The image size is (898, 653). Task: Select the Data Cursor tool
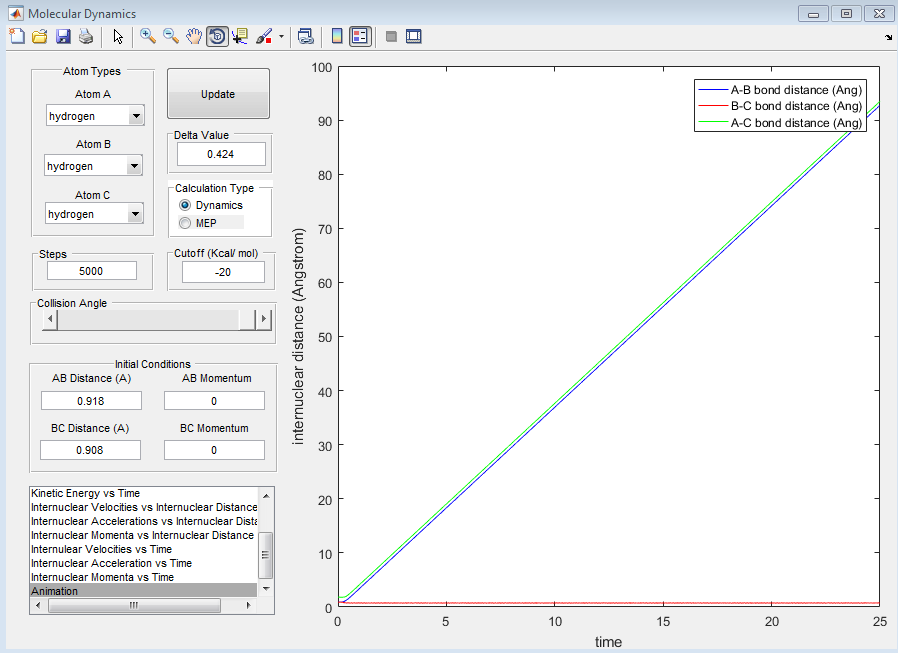coord(240,37)
